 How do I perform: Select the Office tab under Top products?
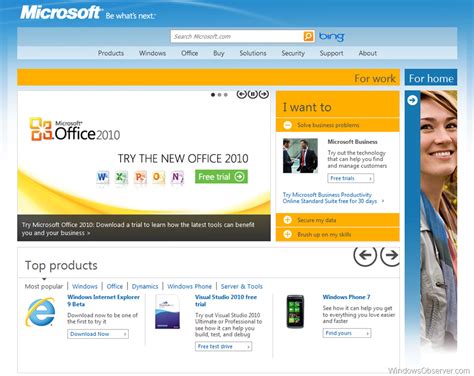coord(115,286)
